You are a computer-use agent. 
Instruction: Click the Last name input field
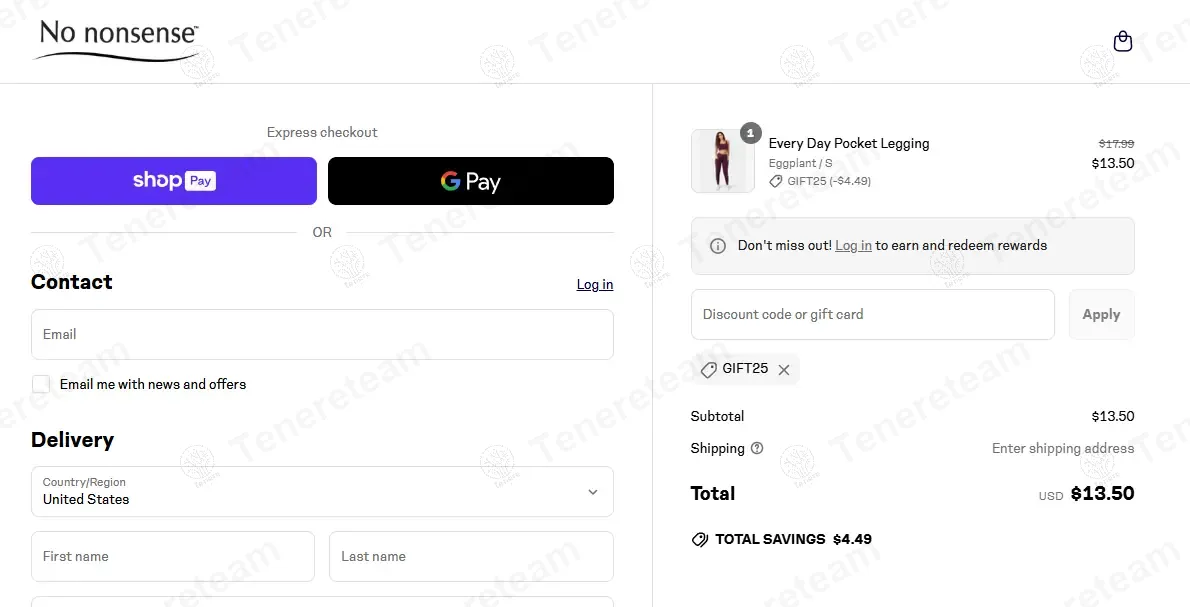point(471,556)
